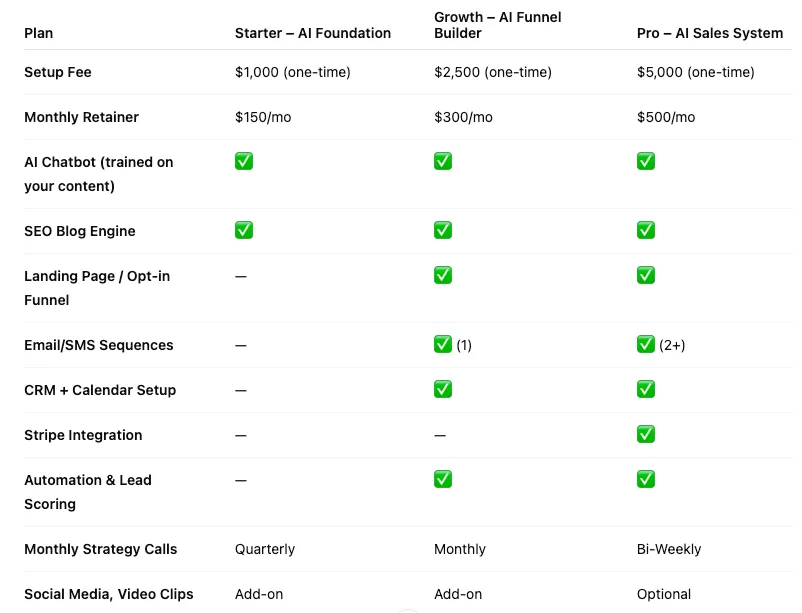Select the Starter – AI Foundation column header
This screenshot has width=802, height=613.
313,33
